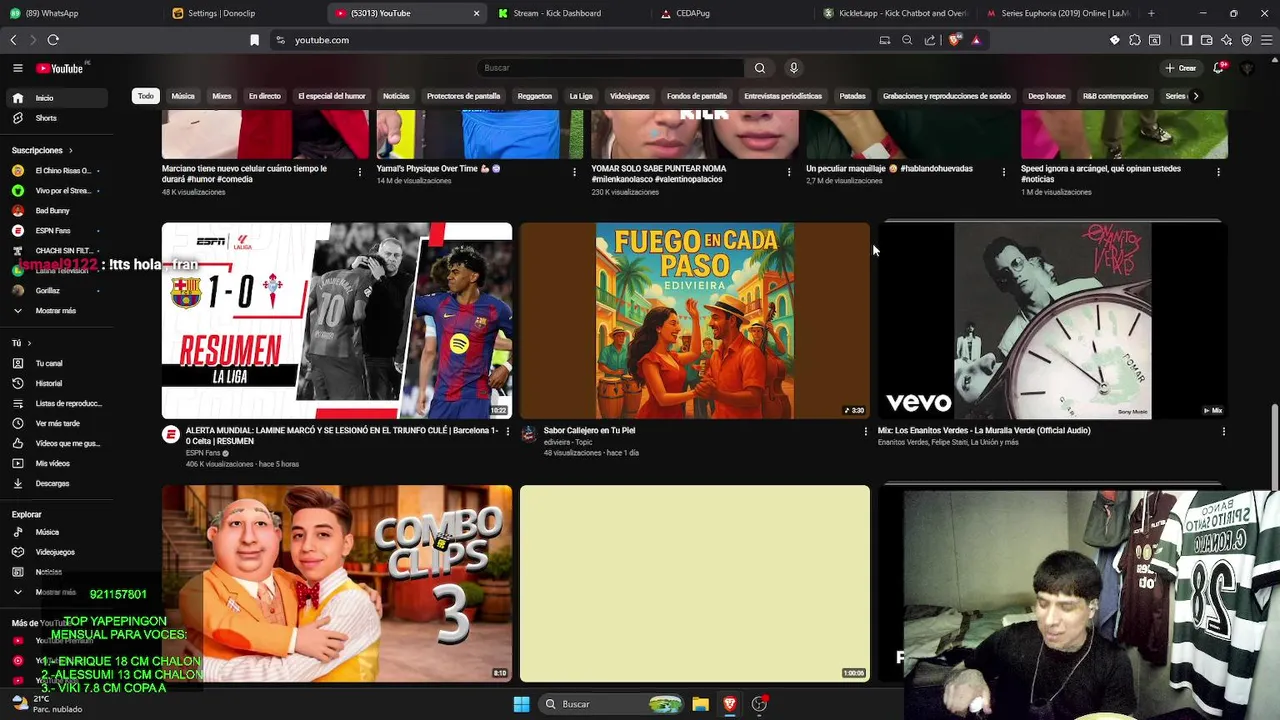Toggle Brave sidebar panel icon
This screenshot has width=1280, height=720.
(x=1186, y=40)
